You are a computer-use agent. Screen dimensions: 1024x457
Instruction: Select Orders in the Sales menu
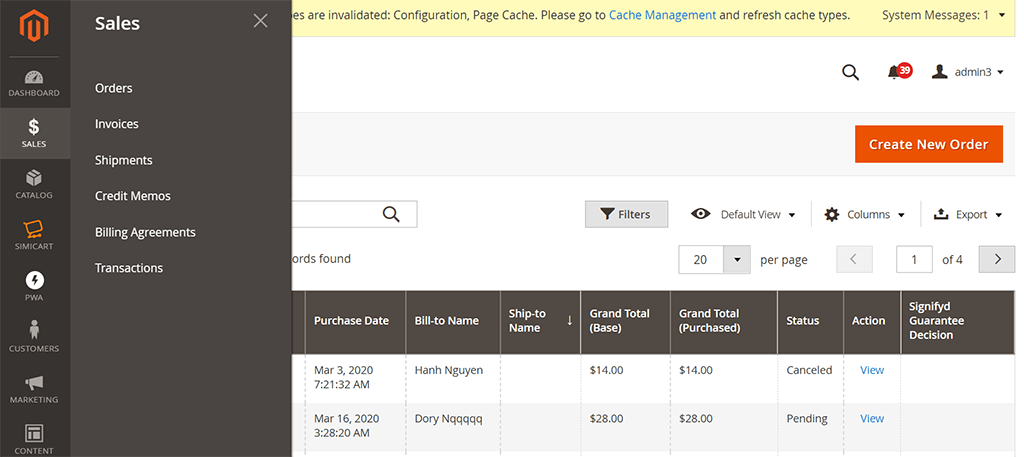[x=114, y=88]
